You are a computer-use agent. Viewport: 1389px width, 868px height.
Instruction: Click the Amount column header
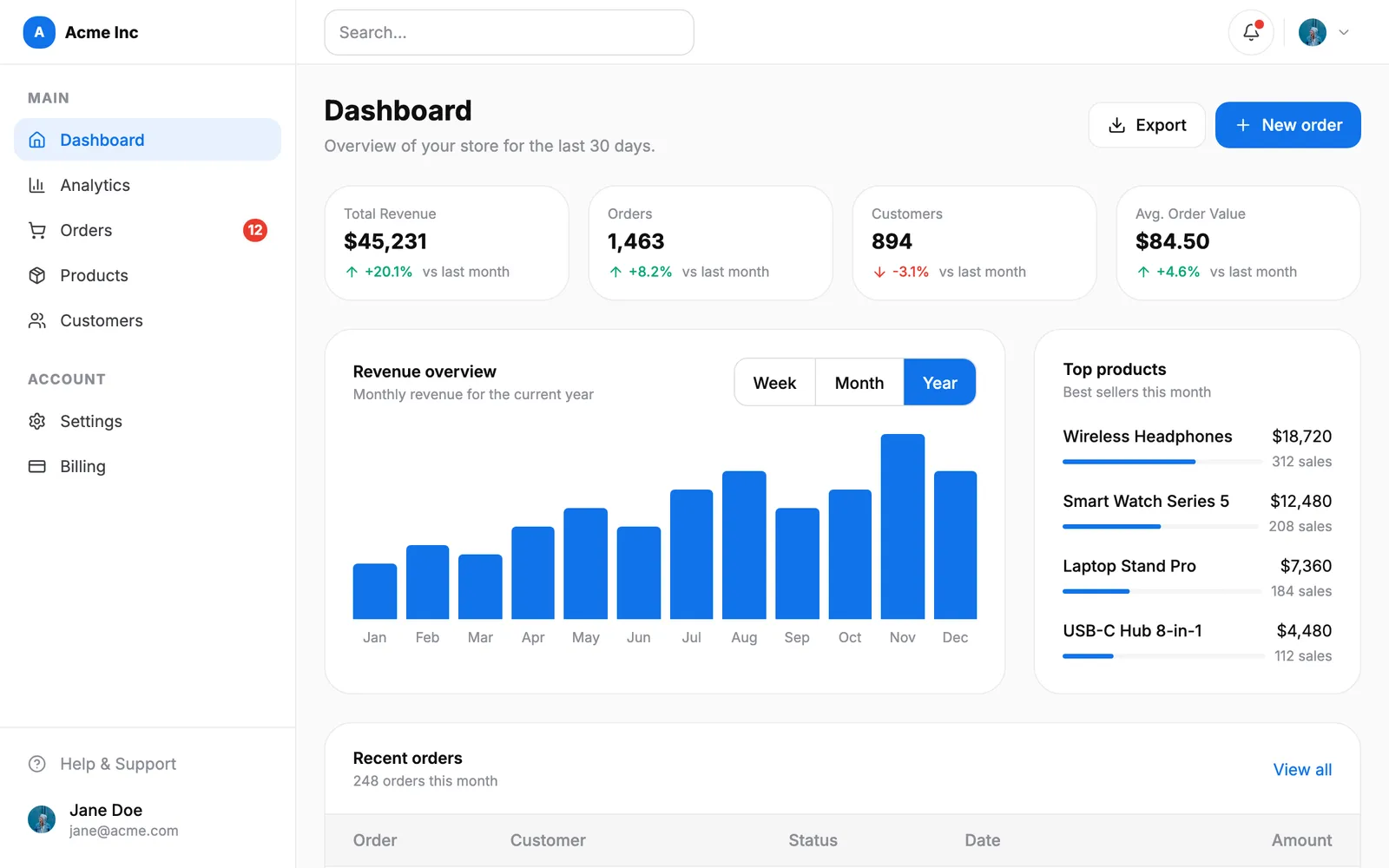1301,840
